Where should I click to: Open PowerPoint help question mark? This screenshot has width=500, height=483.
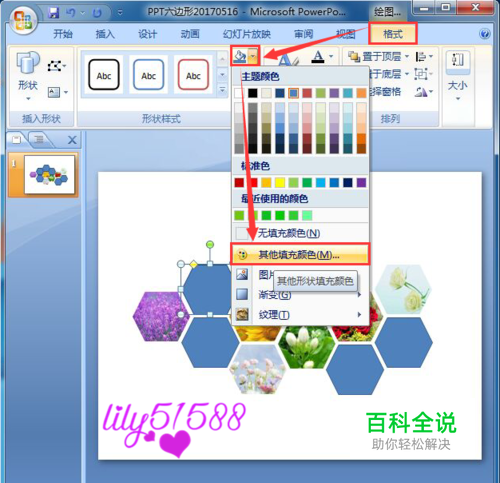pyautogui.click(x=484, y=34)
